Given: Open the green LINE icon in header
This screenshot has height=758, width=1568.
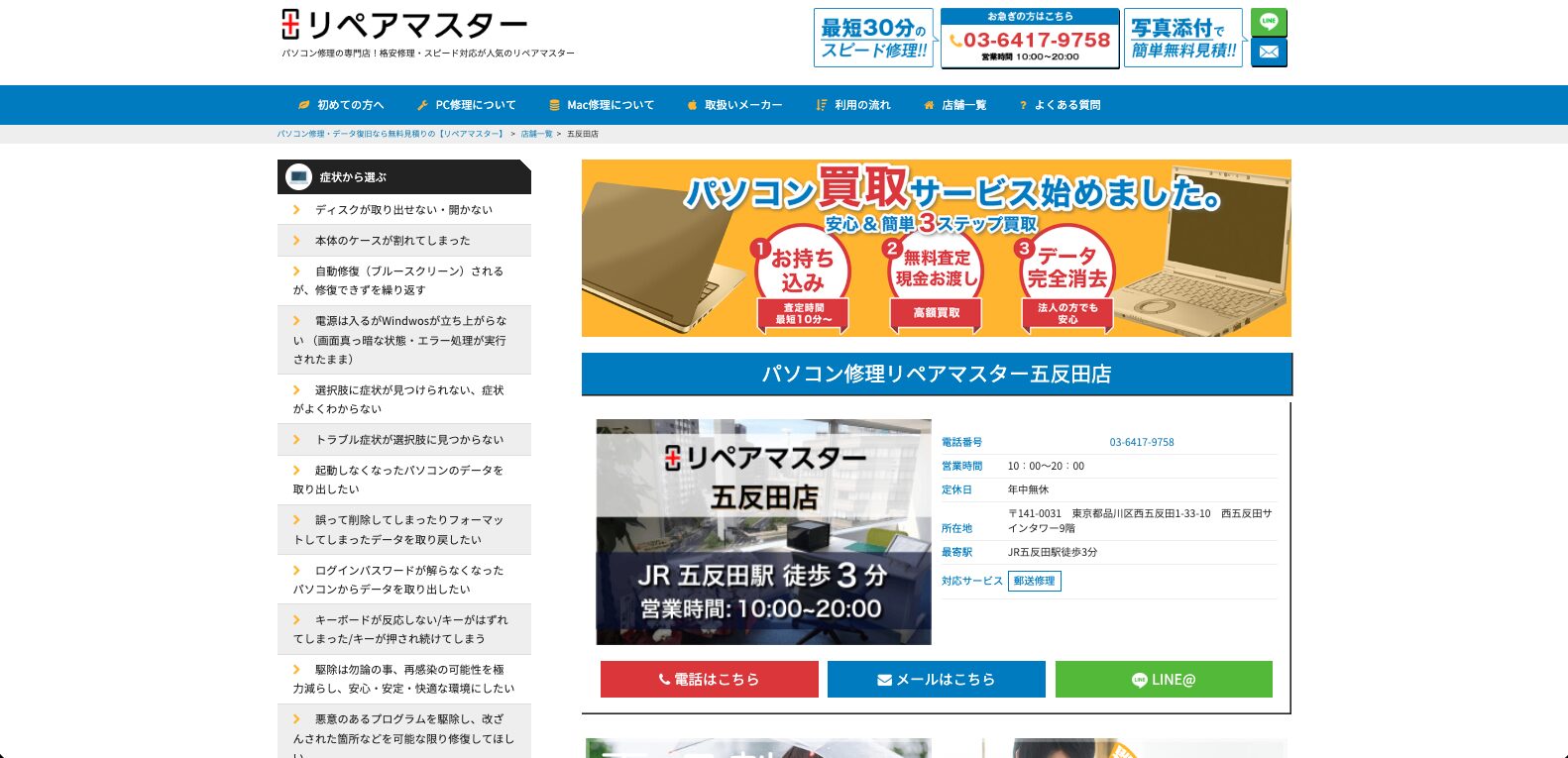Looking at the screenshot, I should 1269,22.
